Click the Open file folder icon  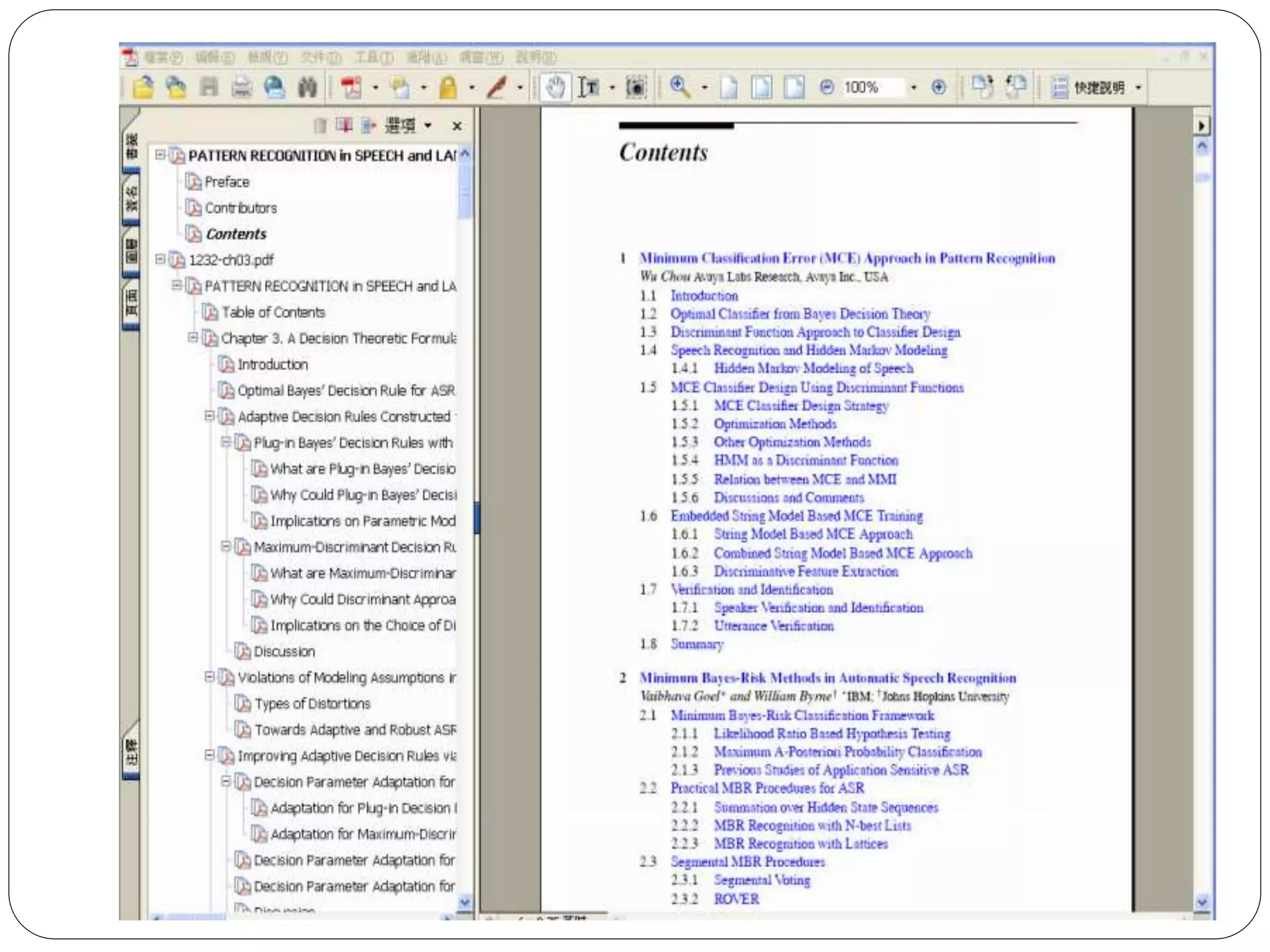[x=143, y=87]
